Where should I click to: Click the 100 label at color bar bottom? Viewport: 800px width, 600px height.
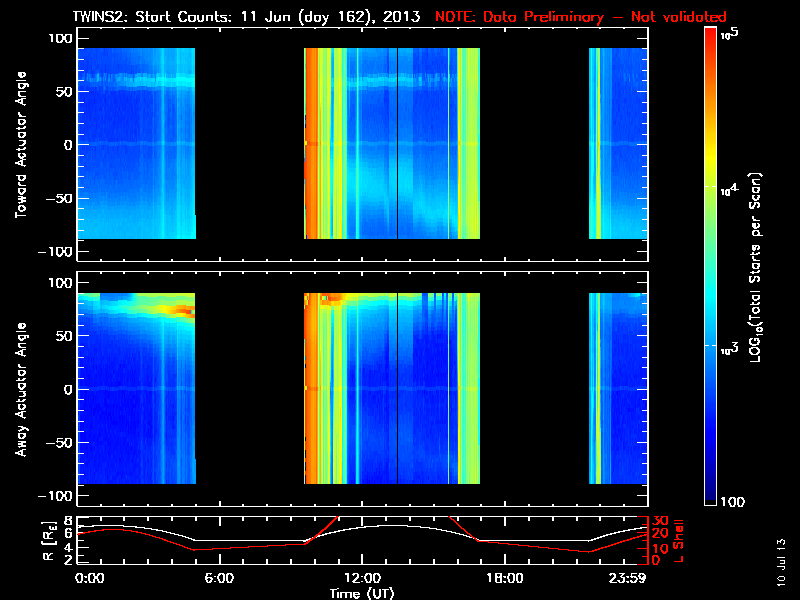pyautogui.click(x=731, y=501)
